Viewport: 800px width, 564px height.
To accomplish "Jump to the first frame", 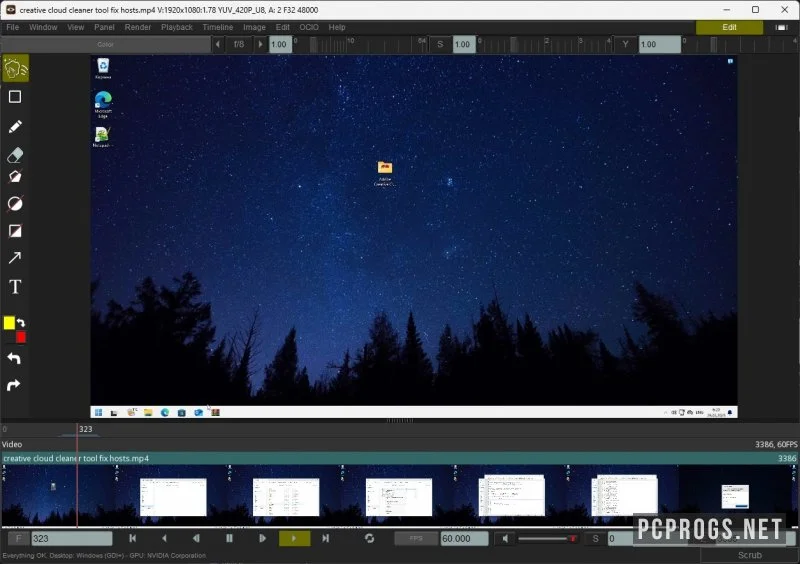I will point(133,538).
